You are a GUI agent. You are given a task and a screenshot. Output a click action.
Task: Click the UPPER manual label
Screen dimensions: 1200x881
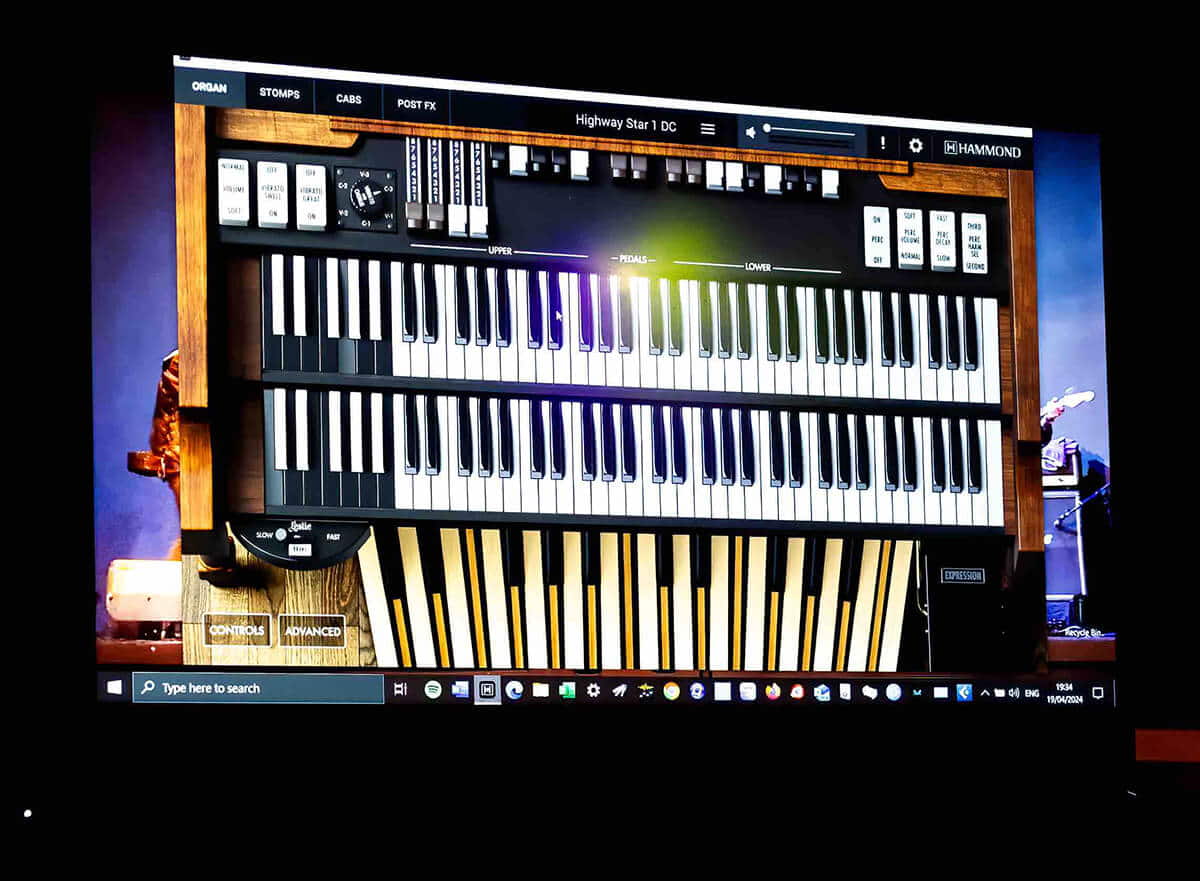[500, 250]
